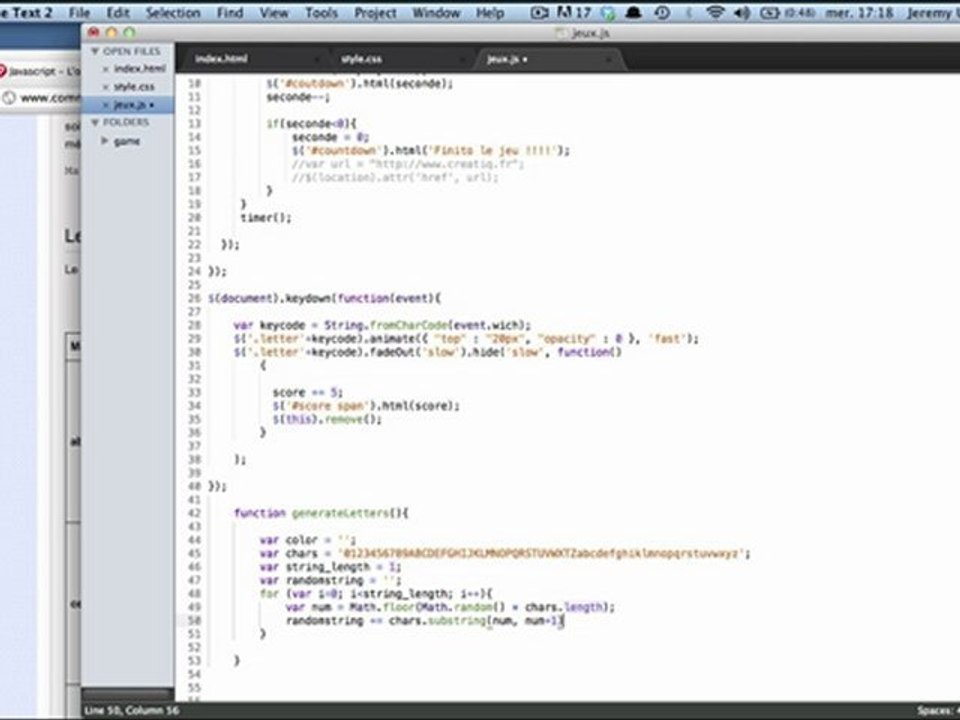Close jeux.js from the sidebar list
960x720 pixels.
click(105, 105)
